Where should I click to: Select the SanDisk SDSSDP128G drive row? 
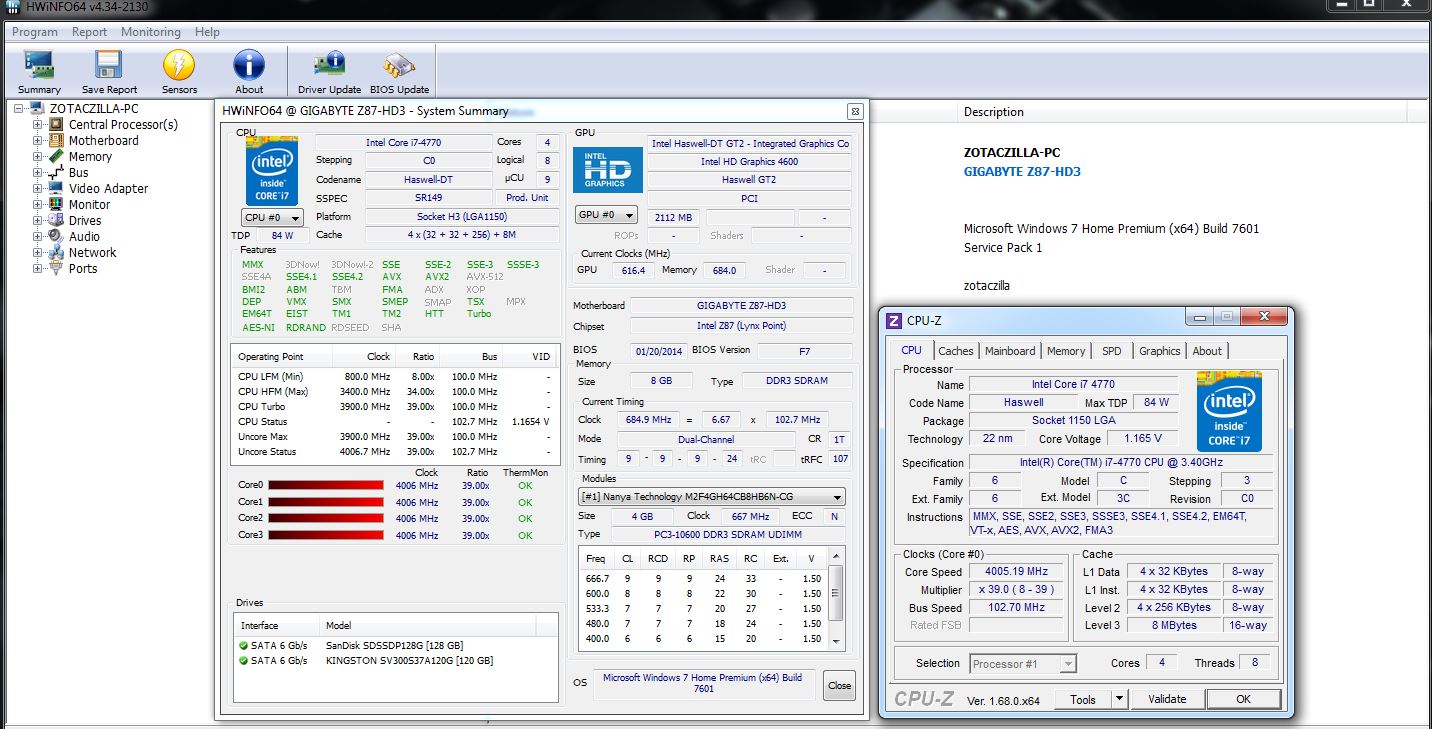pyautogui.click(x=397, y=645)
